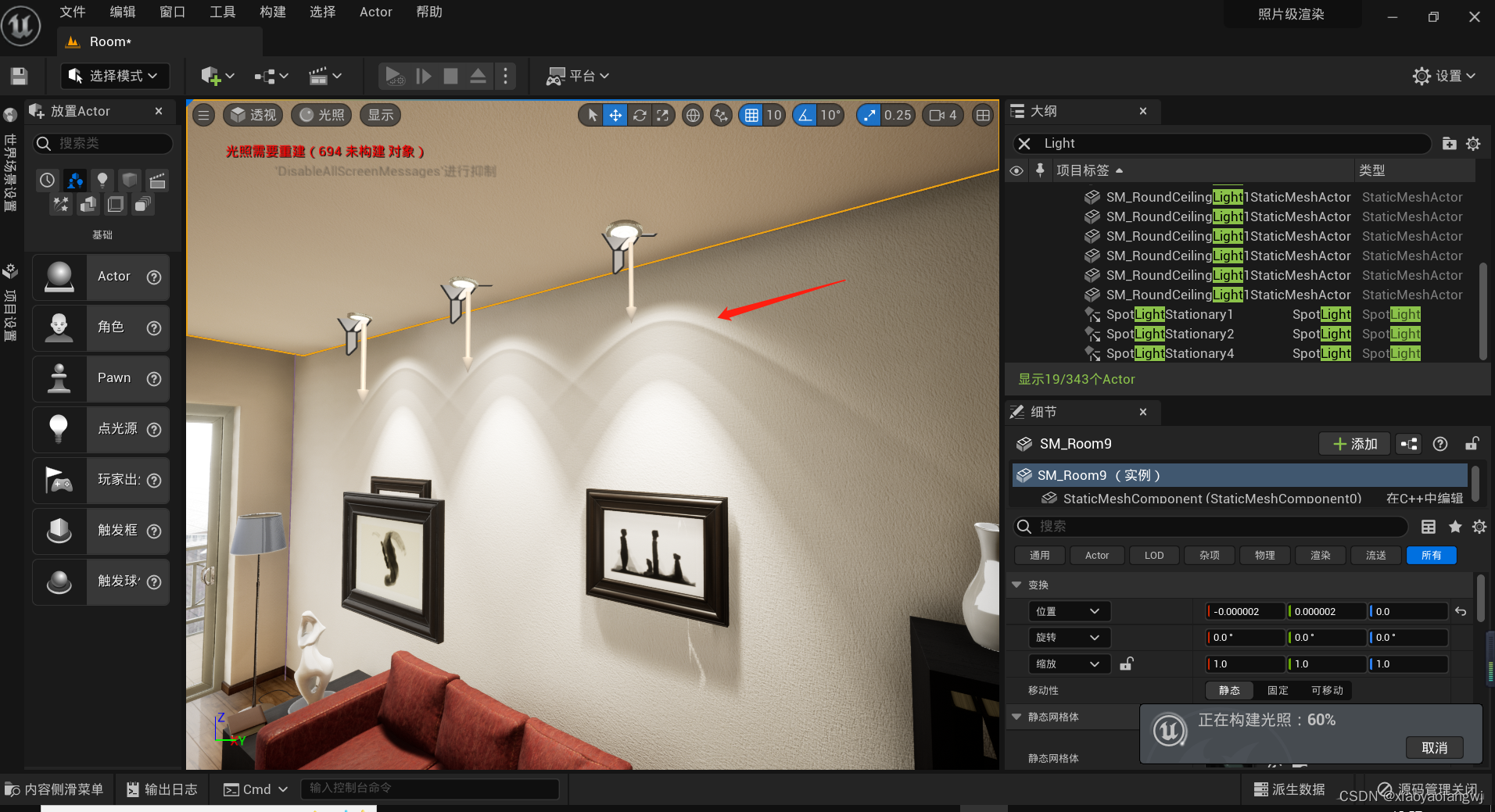Open the 缩放 type dropdown
The height and width of the screenshot is (812, 1495).
[1069, 664]
